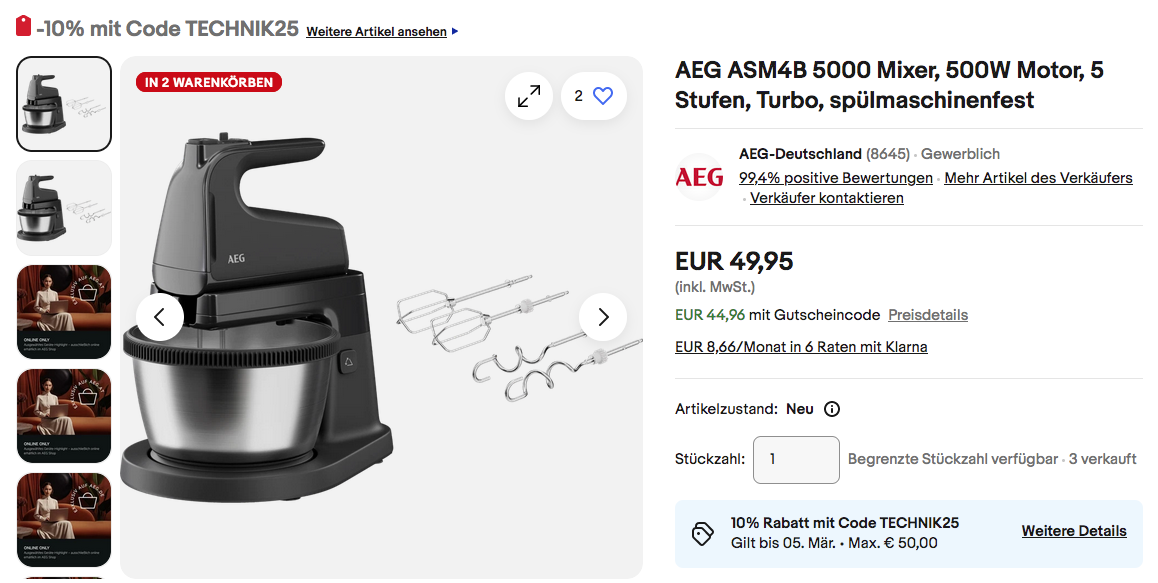Open 99,4% positive Bewertungen link

[836, 178]
